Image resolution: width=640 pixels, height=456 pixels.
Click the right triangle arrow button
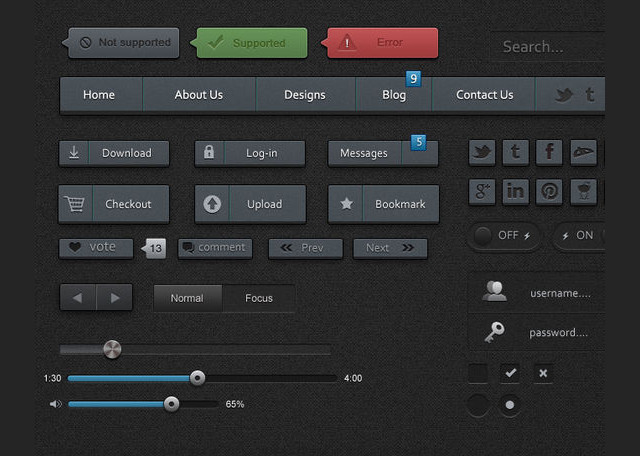(114, 298)
